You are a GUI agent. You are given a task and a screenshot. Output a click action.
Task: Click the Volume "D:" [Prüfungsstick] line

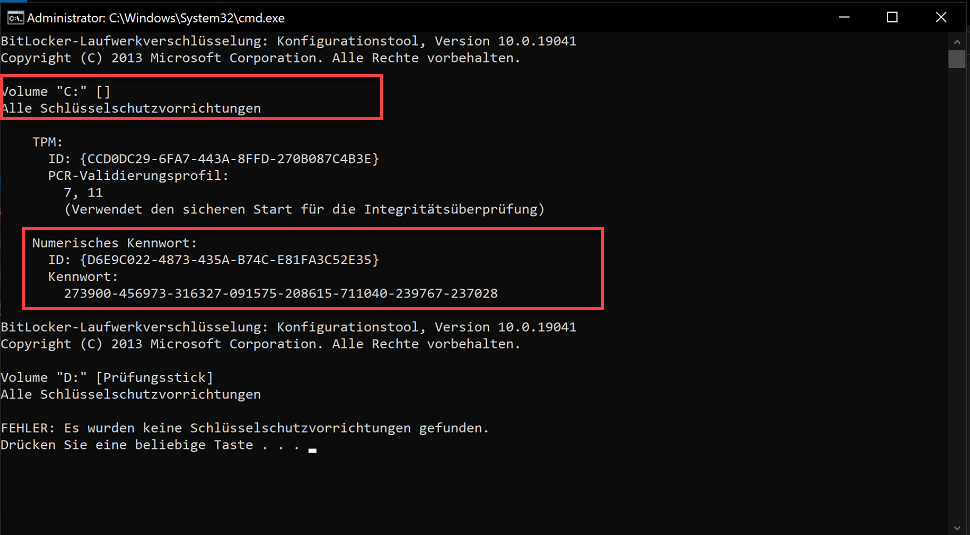click(x=107, y=377)
